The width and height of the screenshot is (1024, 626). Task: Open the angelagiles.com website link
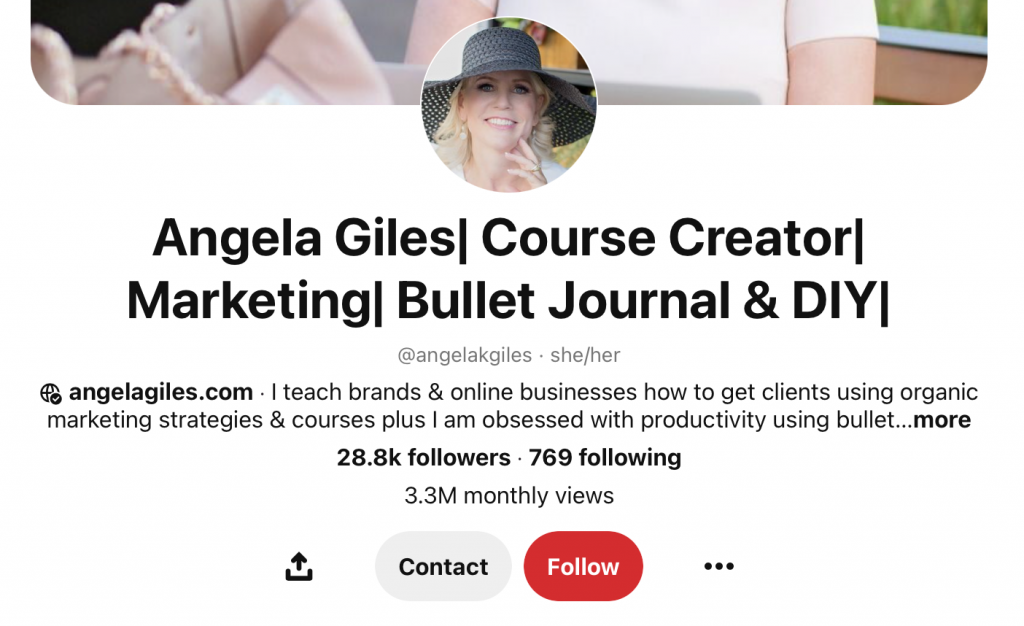(161, 392)
